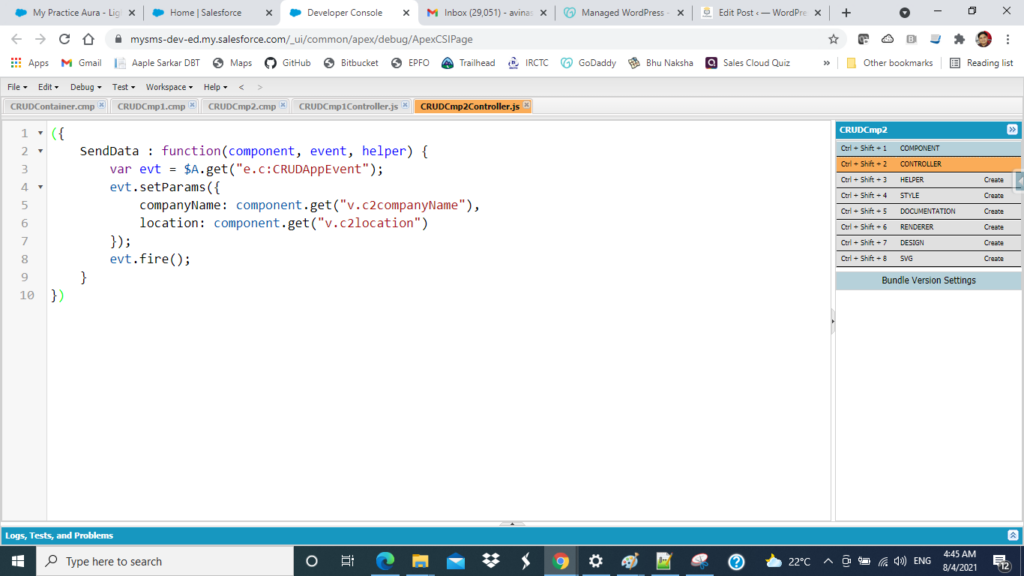Switch to CRUDCmp1Controller.js tab
This screenshot has height=576, width=1024.
coord(348,106)
